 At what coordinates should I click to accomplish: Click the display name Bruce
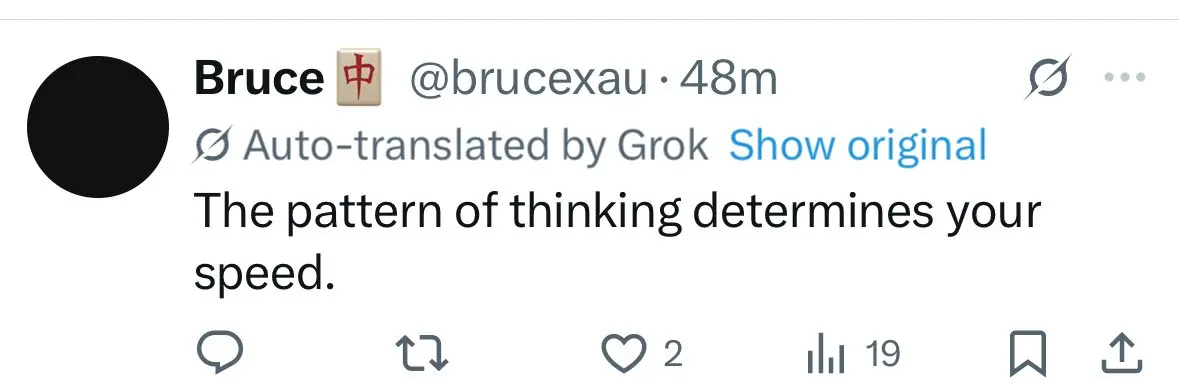pos(259,78)
